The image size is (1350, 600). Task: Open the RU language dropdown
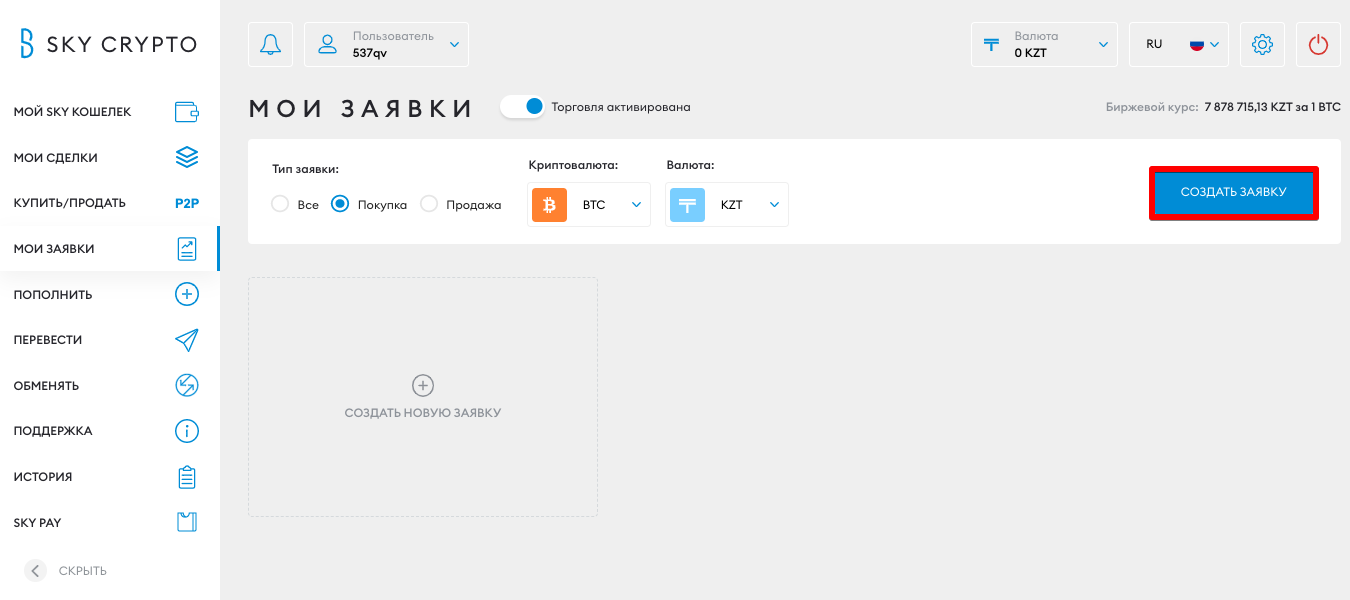pyautogui.click(x=1179, y=44)
